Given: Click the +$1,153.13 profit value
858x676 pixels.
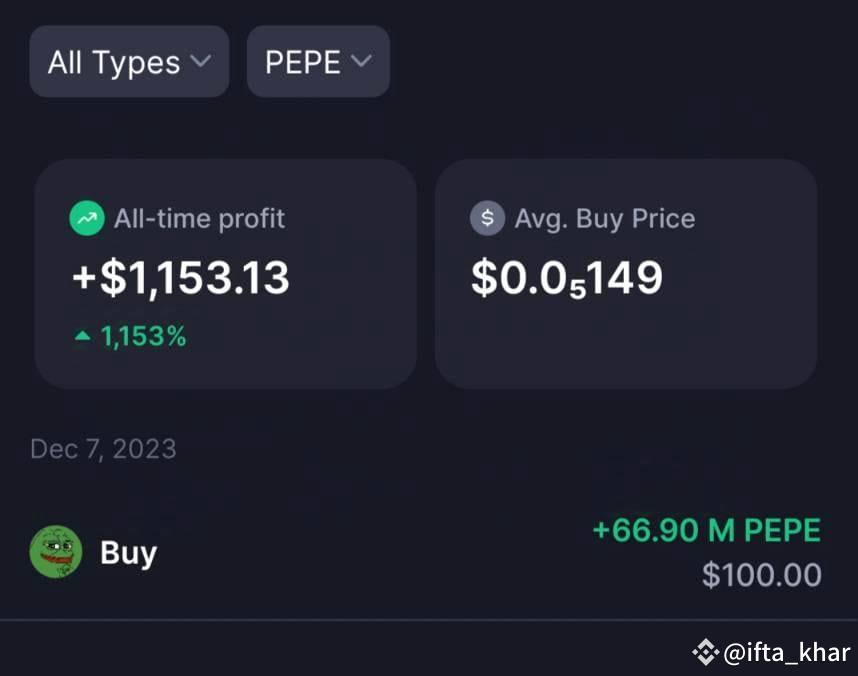Looking at the screenshot, I should [179, 278].
